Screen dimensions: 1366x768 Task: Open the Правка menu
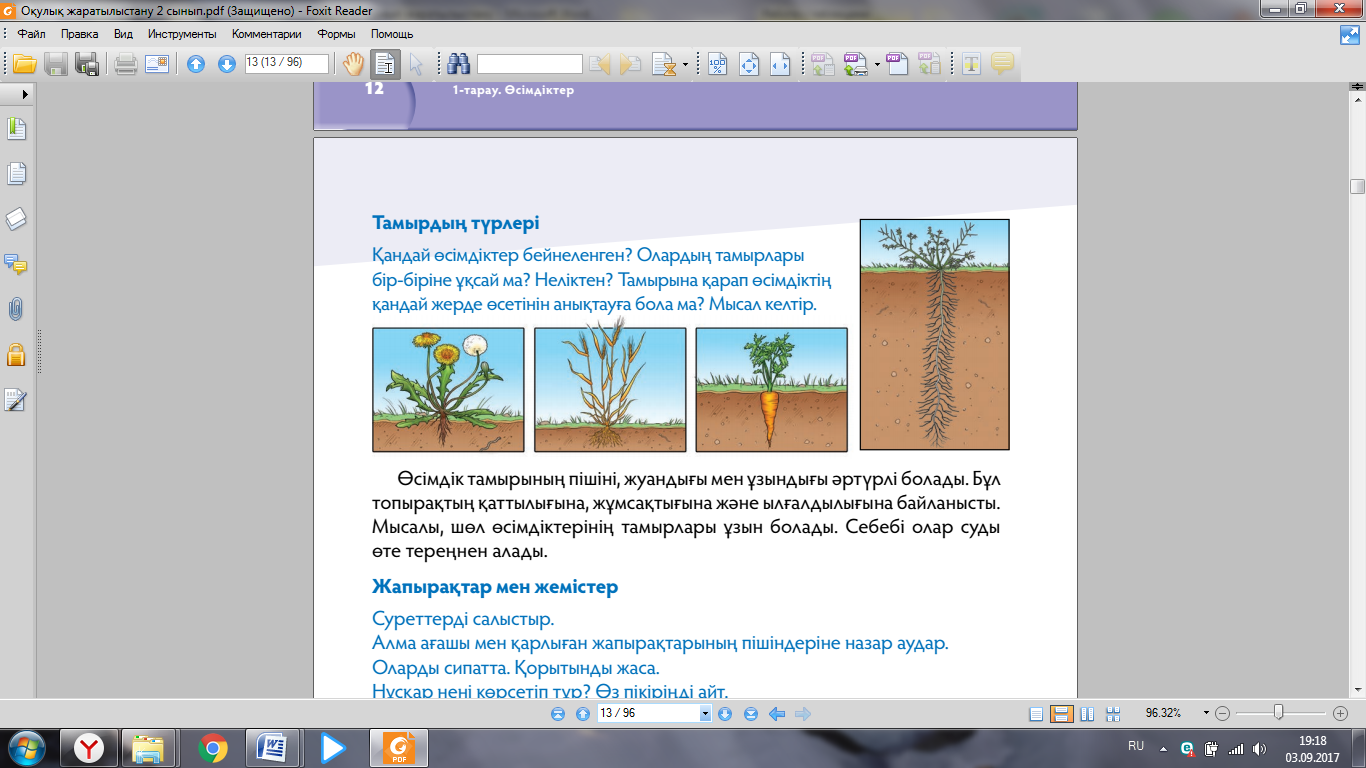point(79,33)
